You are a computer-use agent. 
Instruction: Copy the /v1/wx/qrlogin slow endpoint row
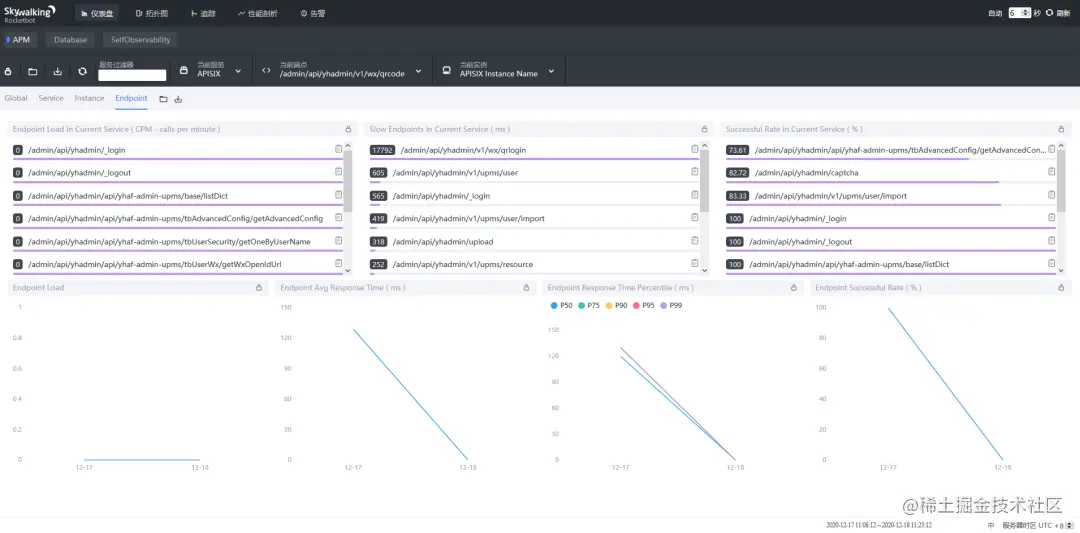tap(695, 149)
